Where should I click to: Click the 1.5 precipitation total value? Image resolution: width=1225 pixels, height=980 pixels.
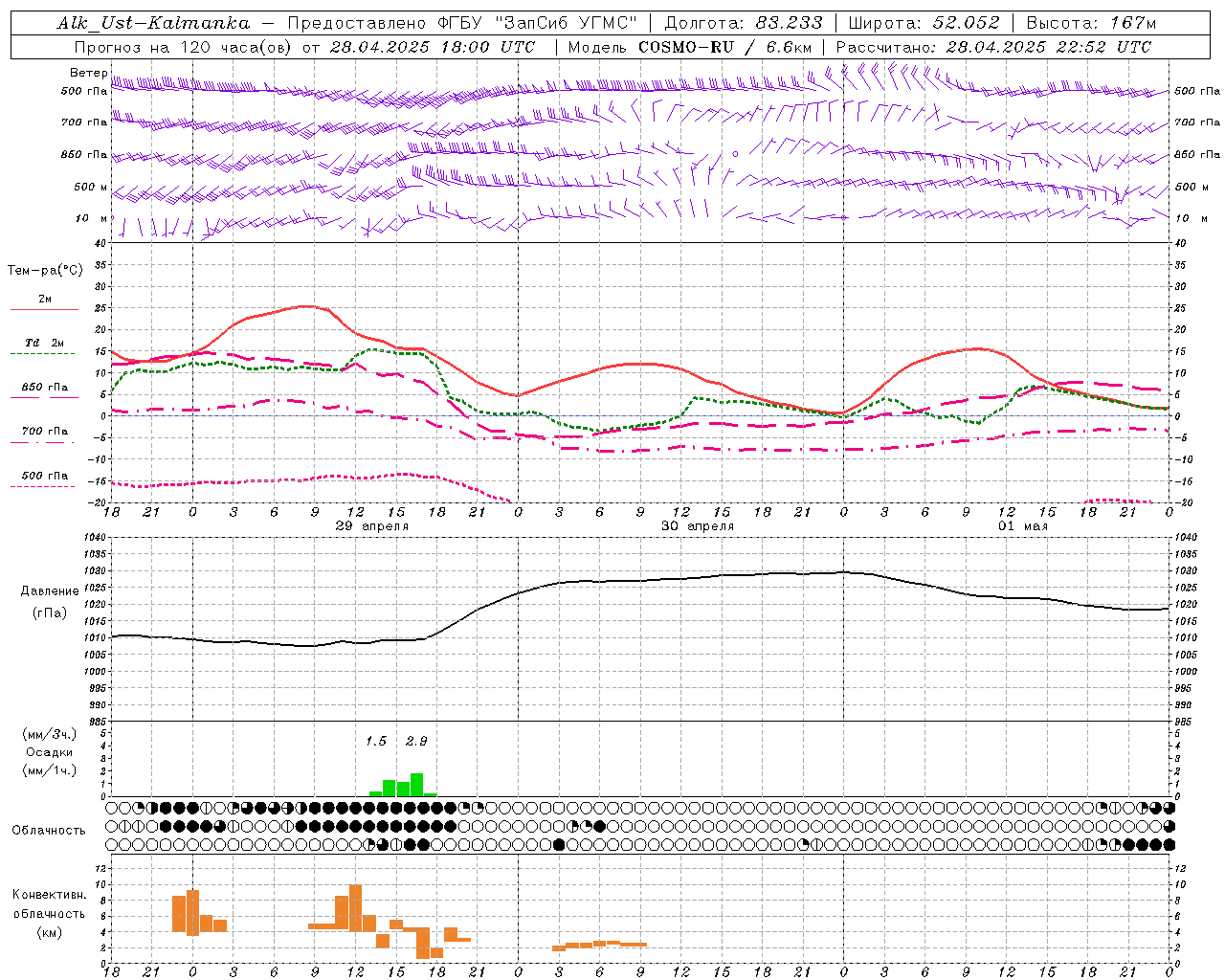pos(376,741)
